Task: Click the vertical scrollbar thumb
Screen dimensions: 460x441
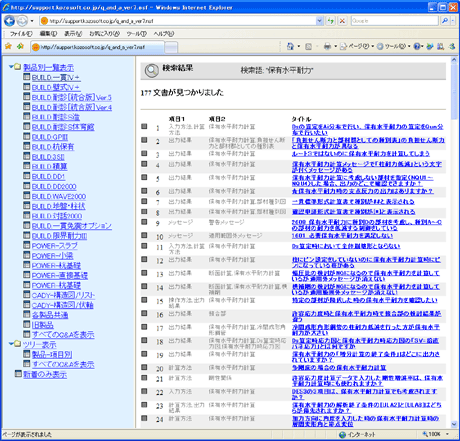Action: (x=454, y=91)
